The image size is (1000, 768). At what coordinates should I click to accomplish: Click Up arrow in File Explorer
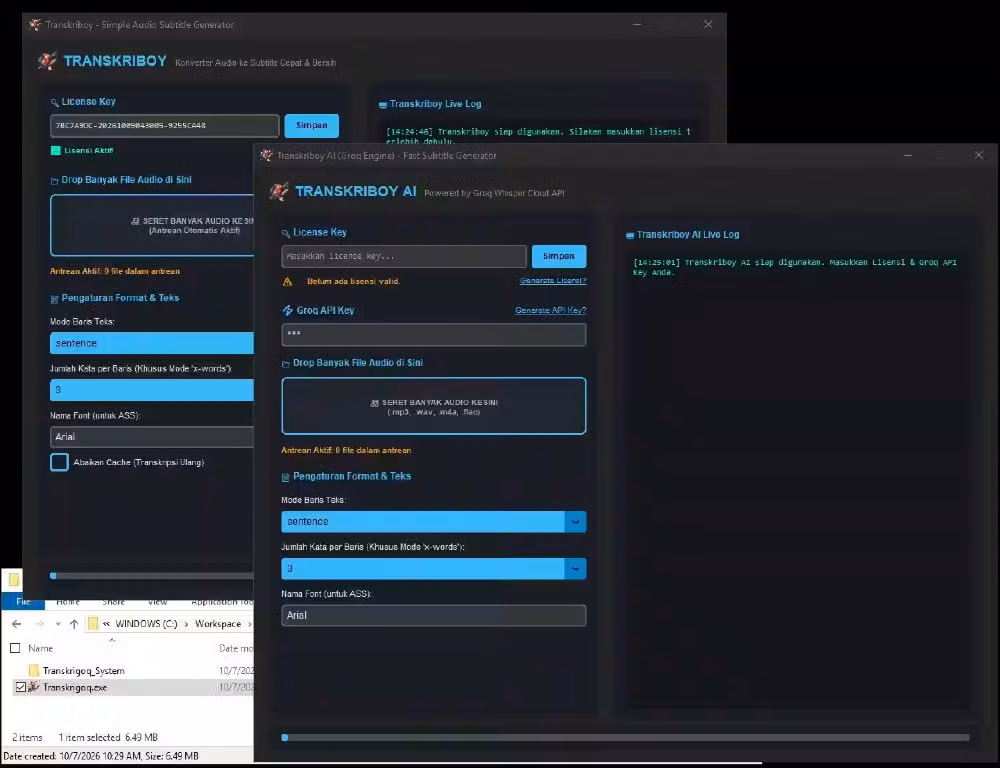click(74, 624)
